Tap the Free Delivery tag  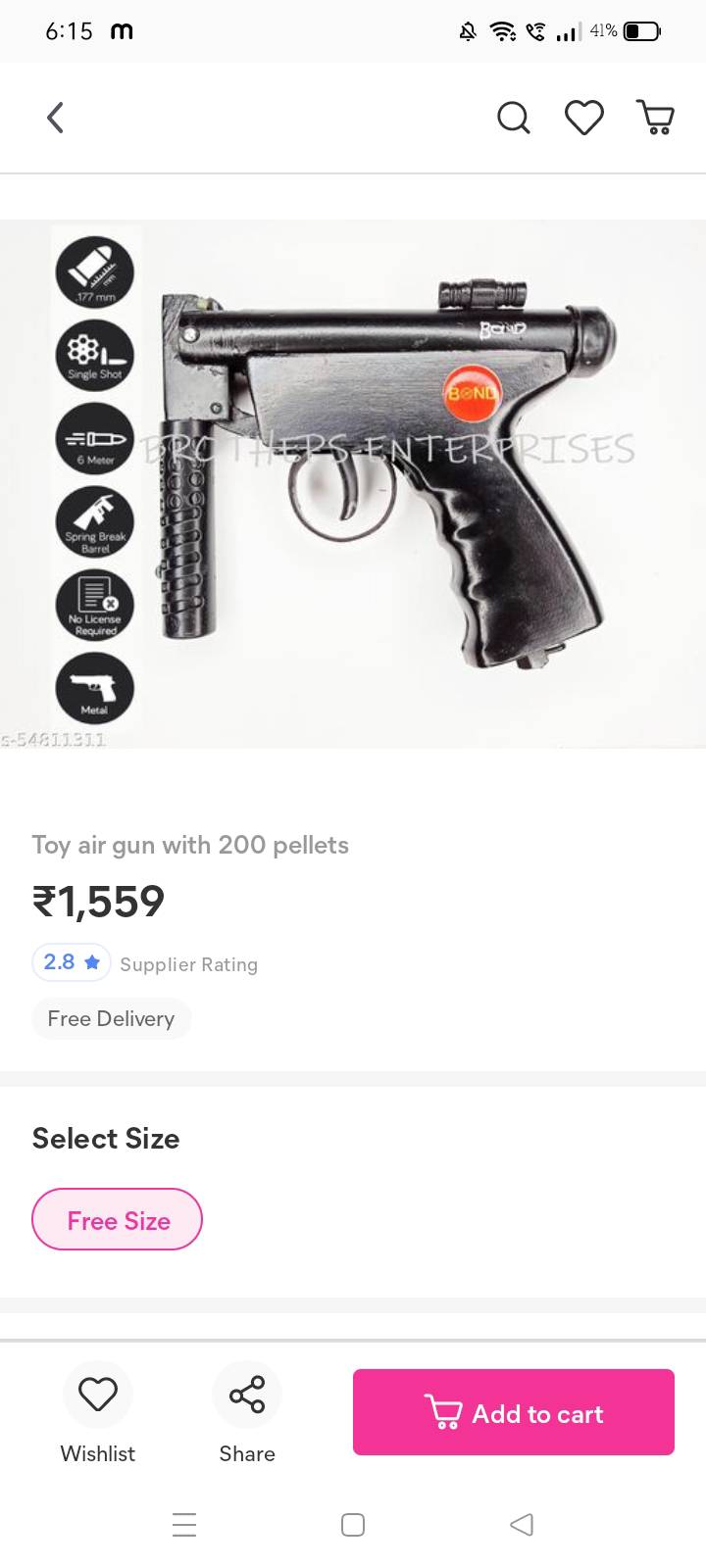[x=112, y=1018]
